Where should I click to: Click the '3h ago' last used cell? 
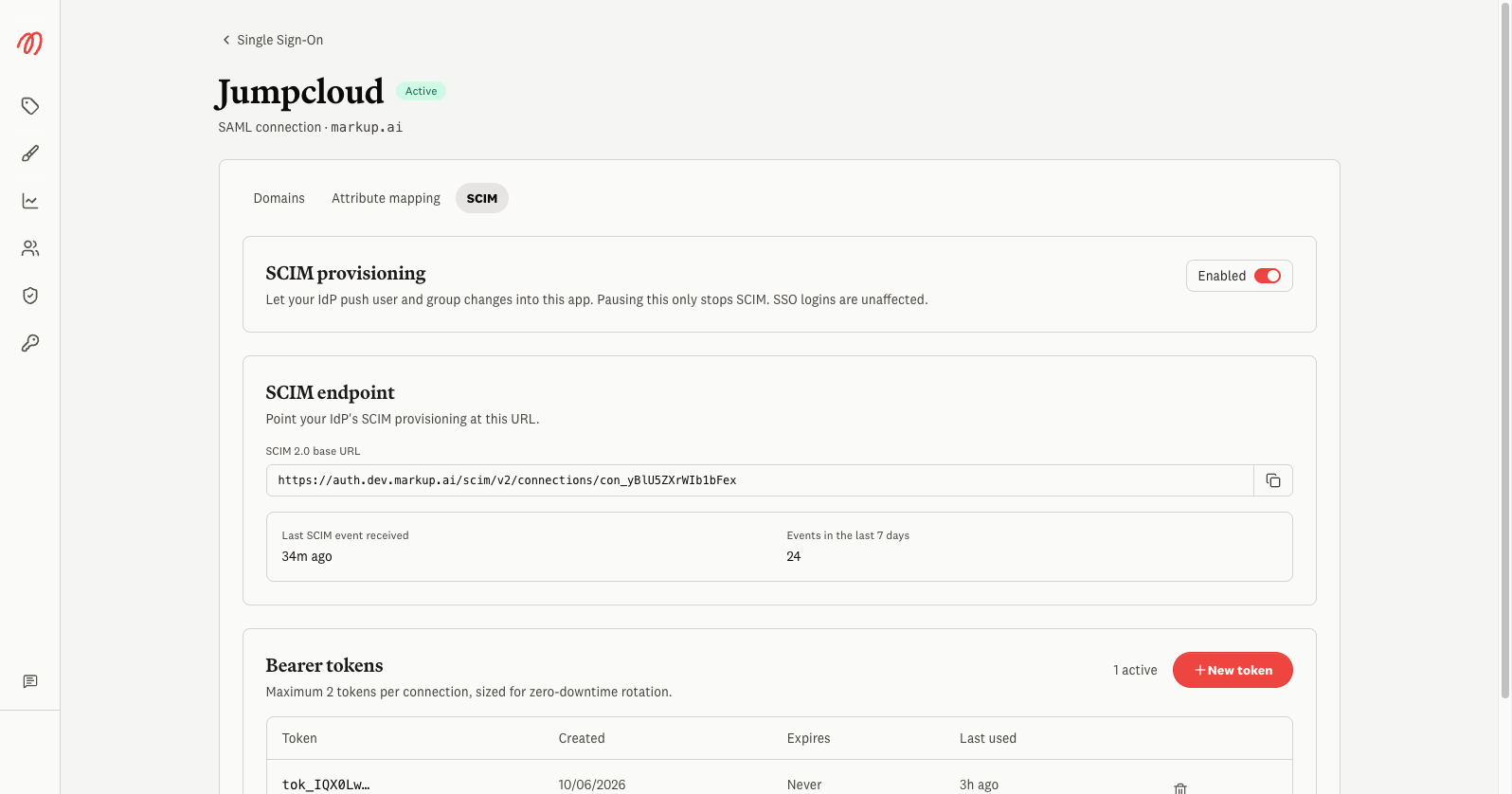pyautogui.click(x=979, y=785)
